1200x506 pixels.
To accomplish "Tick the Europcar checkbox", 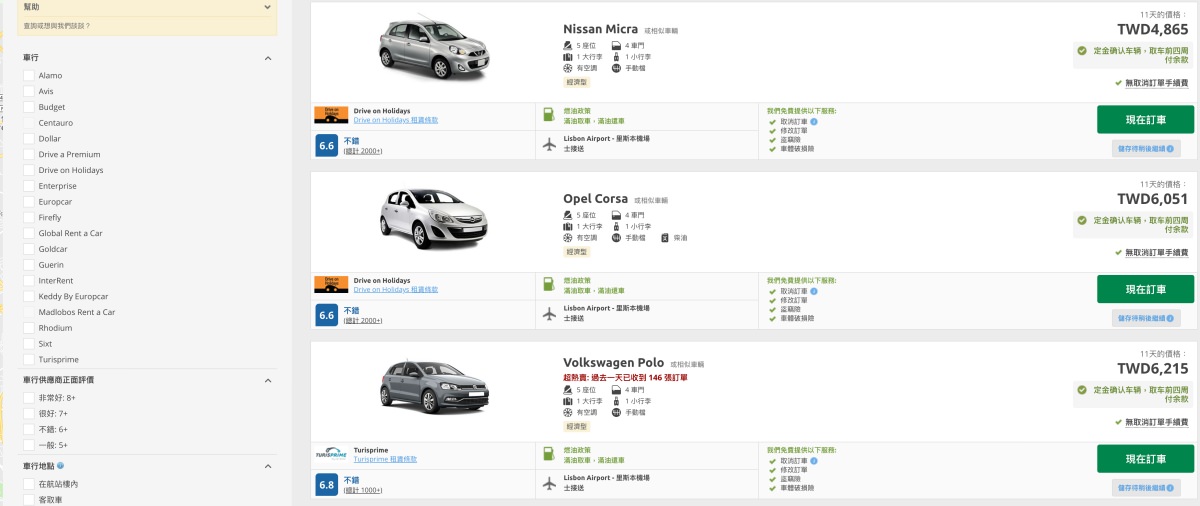I will click(28, 201).
